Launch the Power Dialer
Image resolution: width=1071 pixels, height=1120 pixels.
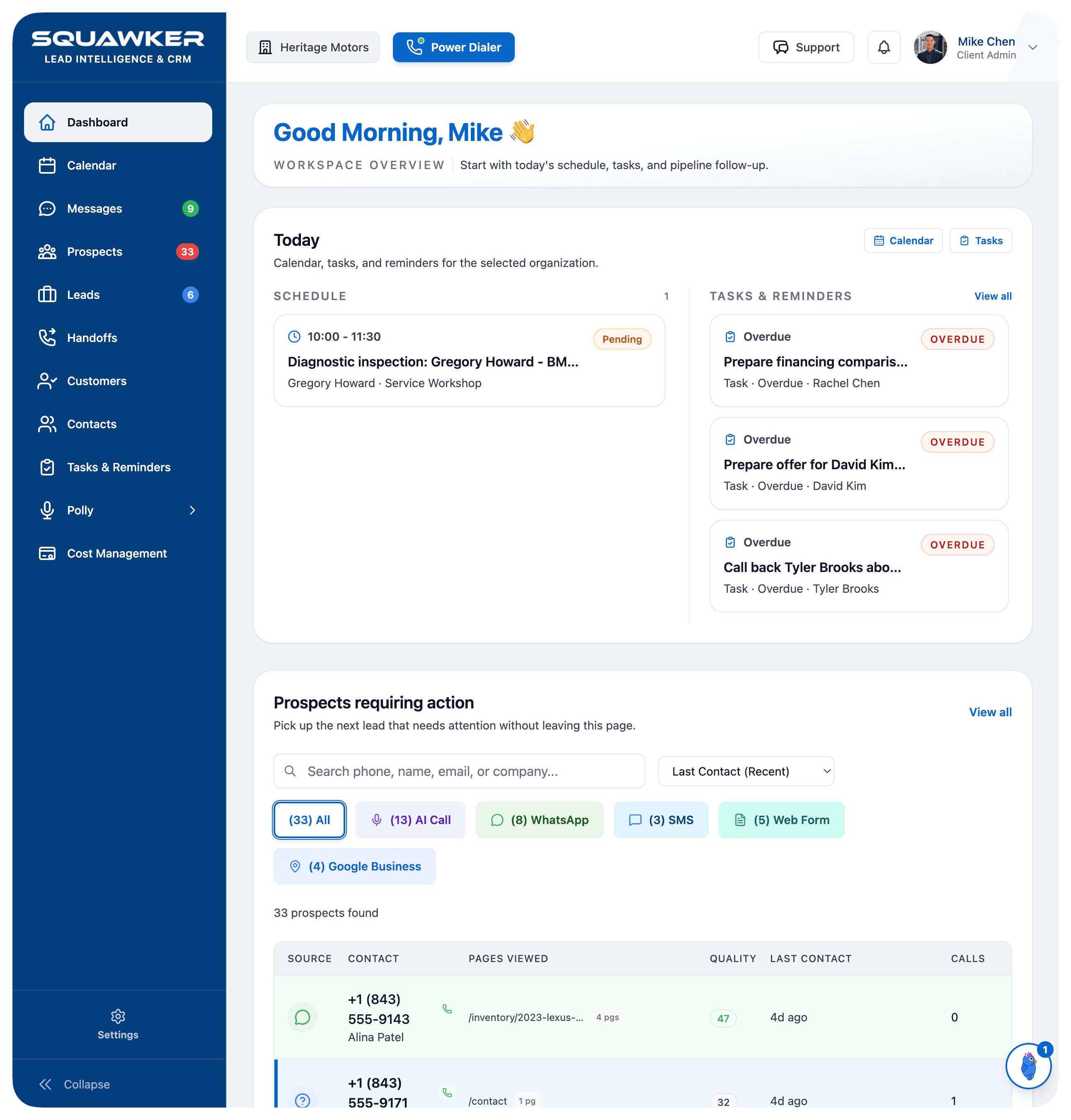453,47
